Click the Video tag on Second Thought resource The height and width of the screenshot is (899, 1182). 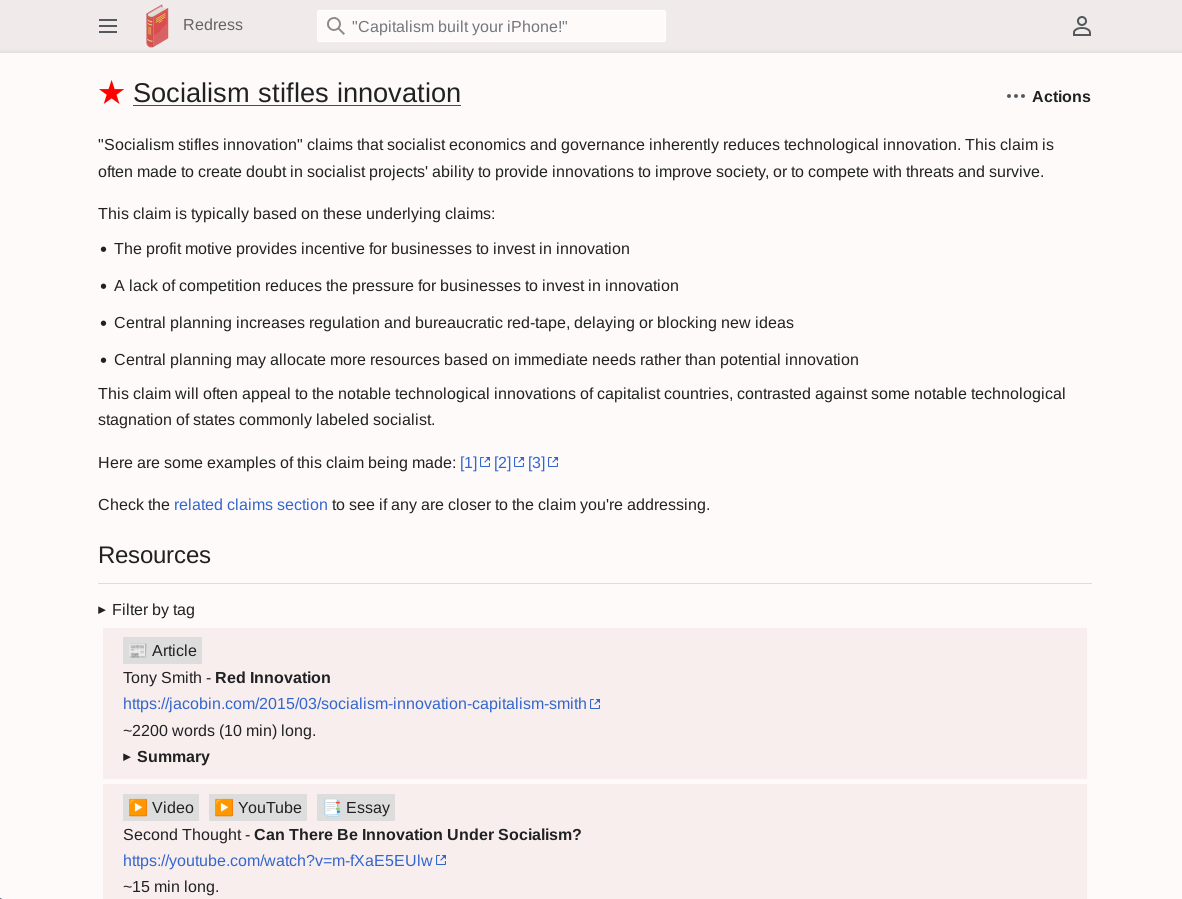(x=161, y=807)
